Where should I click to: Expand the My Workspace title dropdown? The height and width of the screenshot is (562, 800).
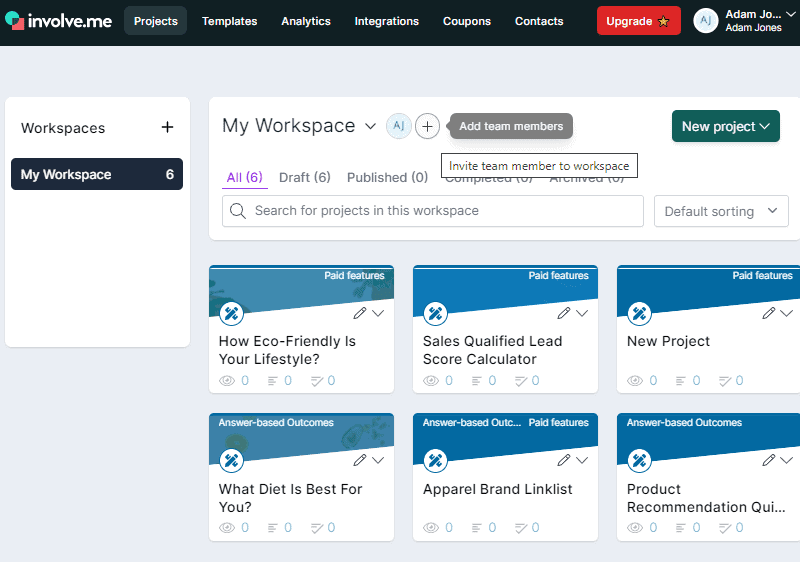click(370, 126)
